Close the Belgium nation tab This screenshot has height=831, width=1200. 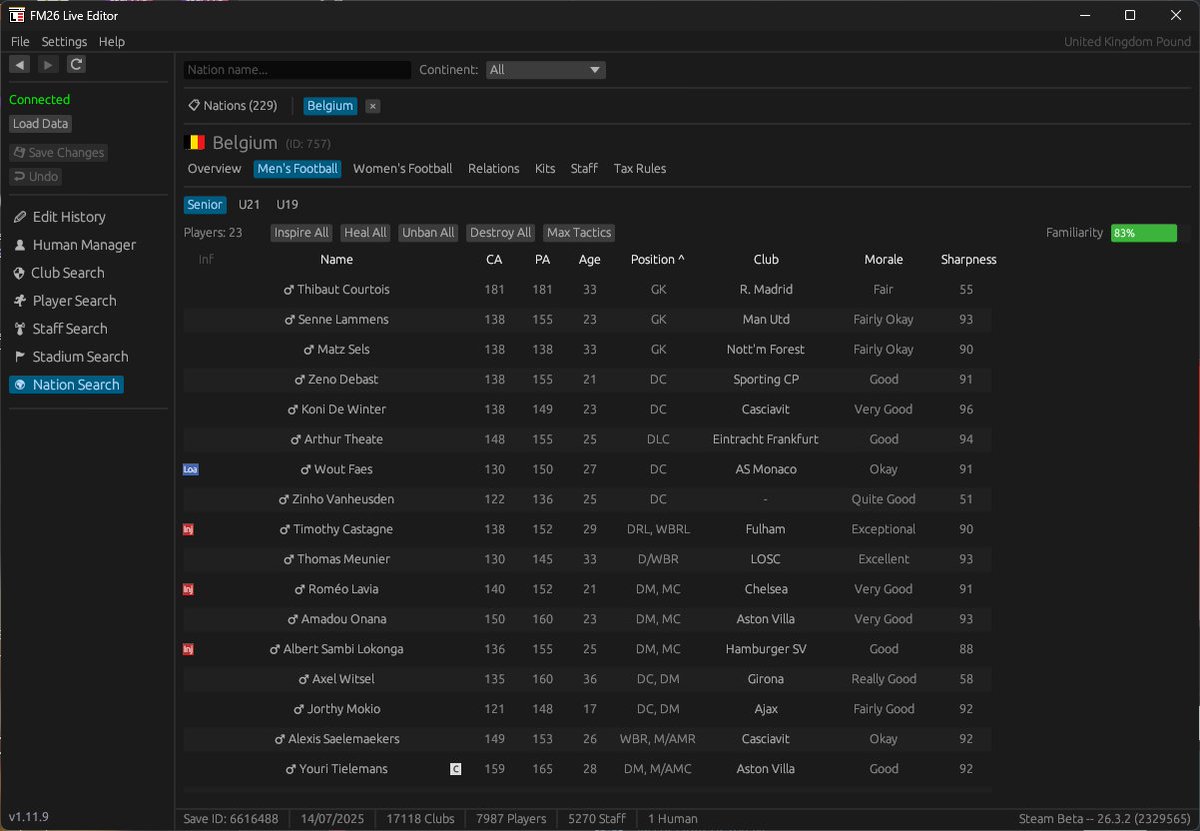click(x=372, y=106)
